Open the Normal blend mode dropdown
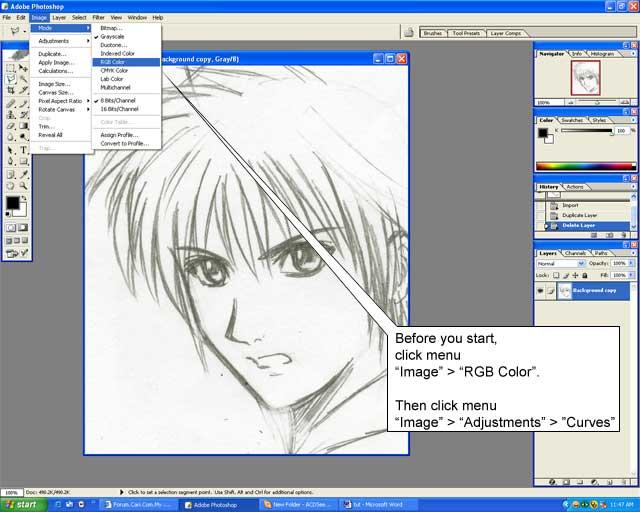640x512 pixels. pyautogui.click(x=560, y=264)
